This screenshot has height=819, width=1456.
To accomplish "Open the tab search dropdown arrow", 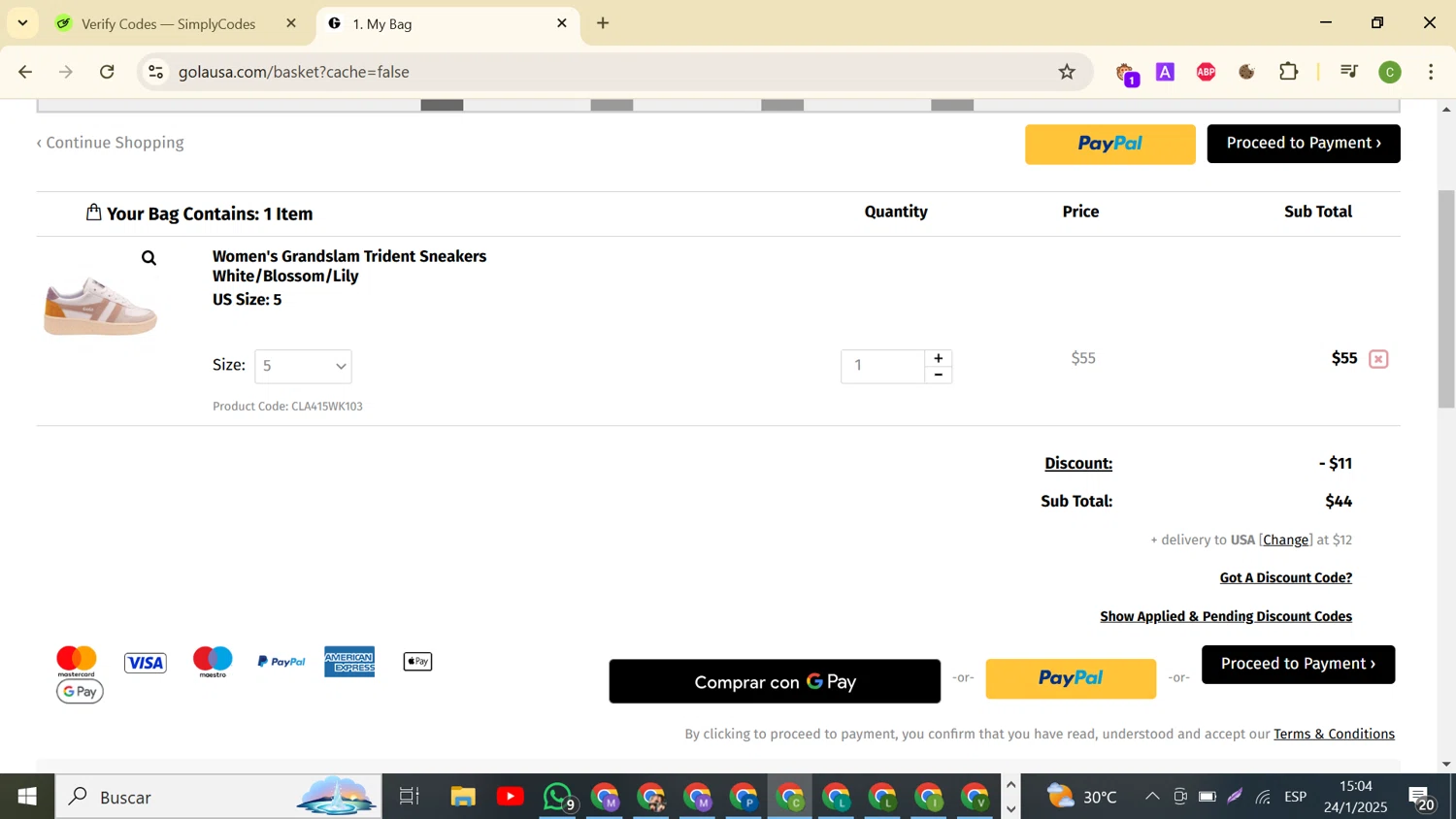I will coord(22,23).
